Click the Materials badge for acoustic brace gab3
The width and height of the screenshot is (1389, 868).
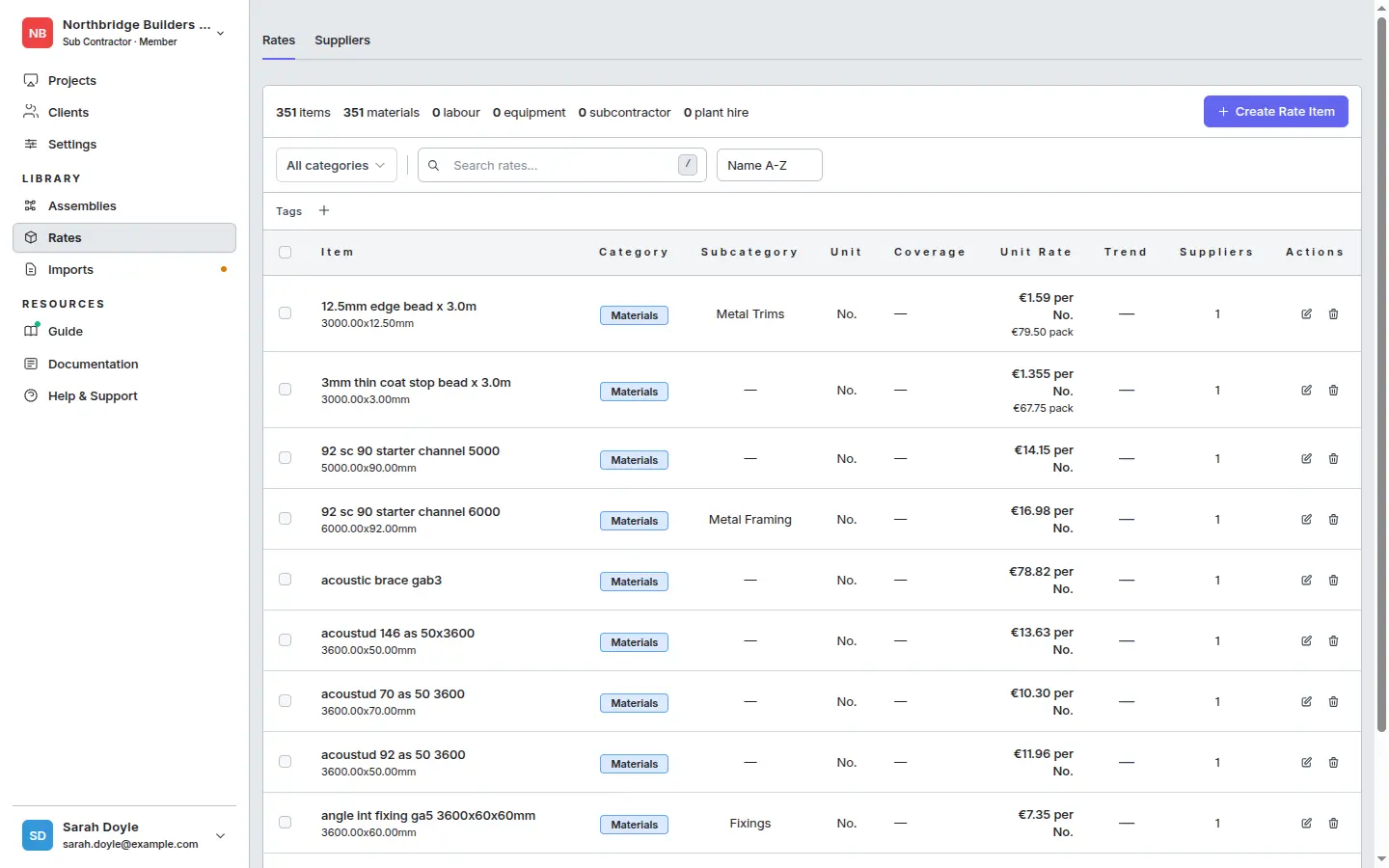point(634,582)
